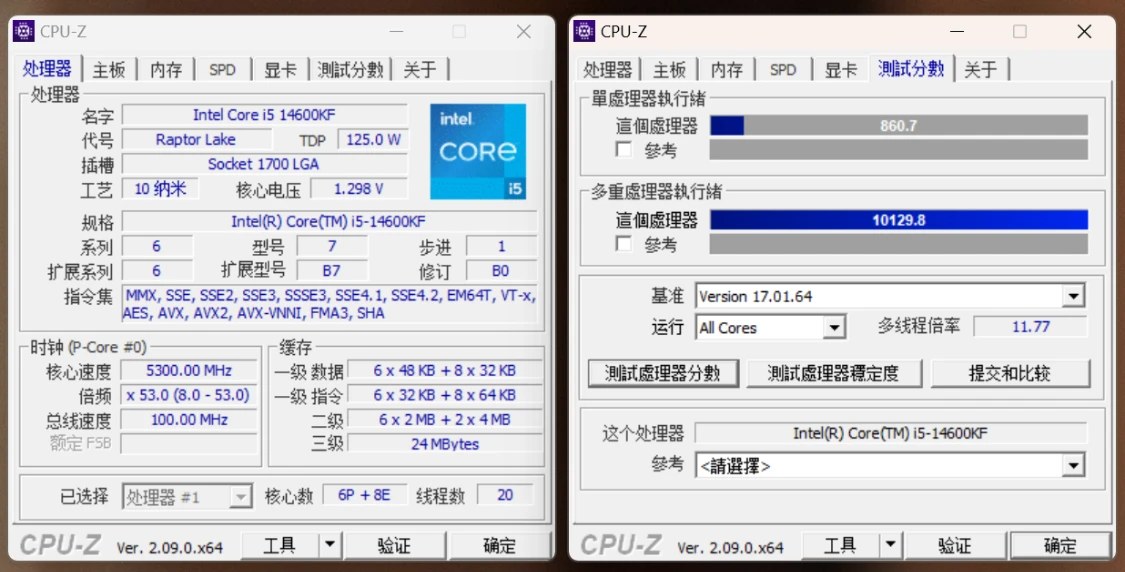Click 这个处理器 field Intel(R) Core(TM) i5-14600KF in right window

point(890,433)
